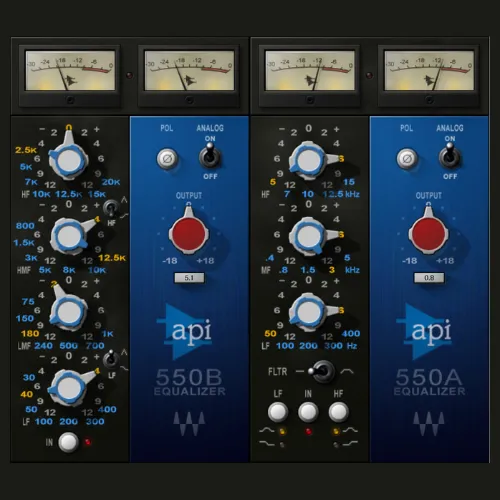500x500 pixels.
Task: Toggle the 550B LF shelf/peak switch
Action: [x=111, y=359]
